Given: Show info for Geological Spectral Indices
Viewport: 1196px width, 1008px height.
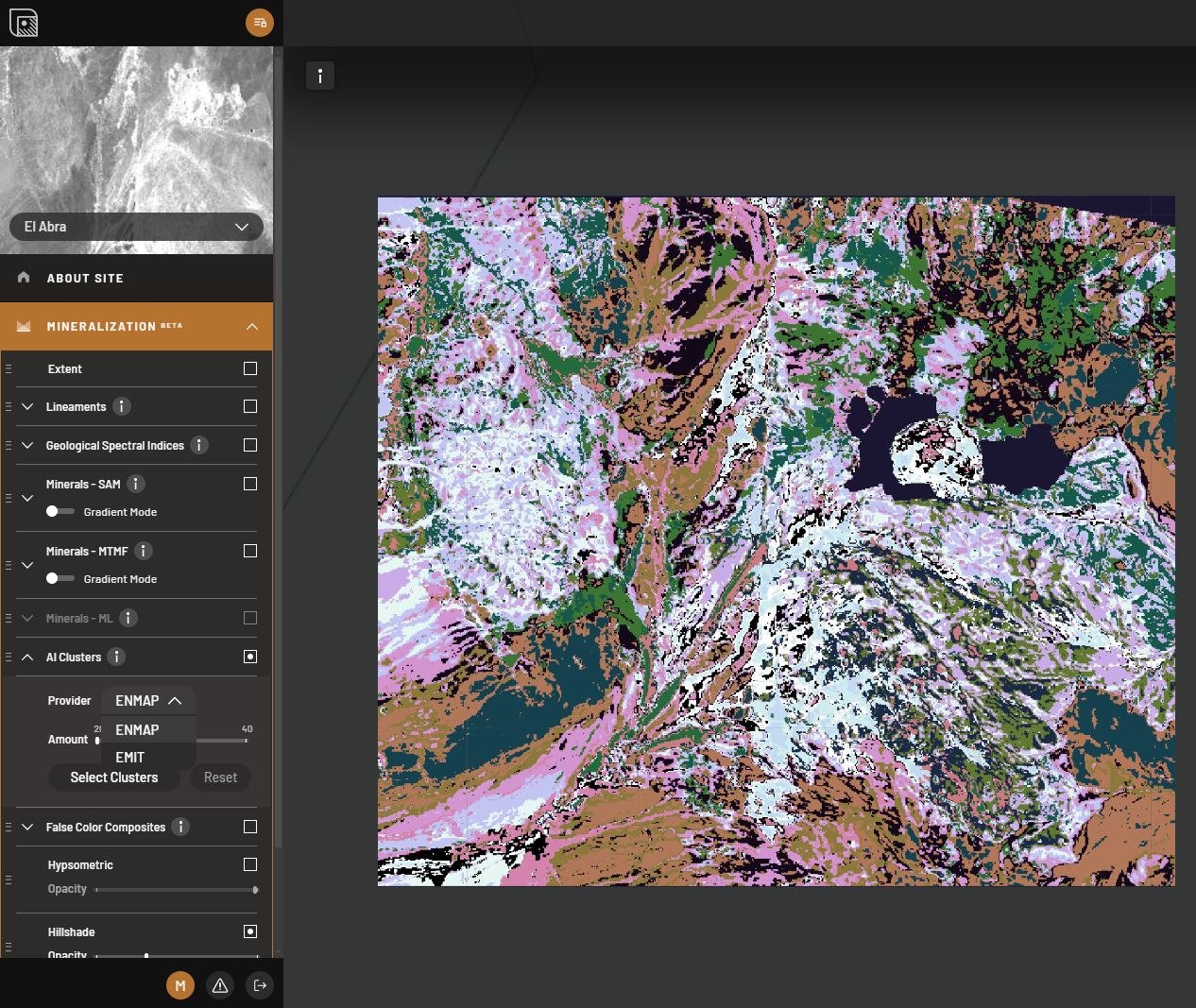Looking at the screenshot, I should pos(199,445).
